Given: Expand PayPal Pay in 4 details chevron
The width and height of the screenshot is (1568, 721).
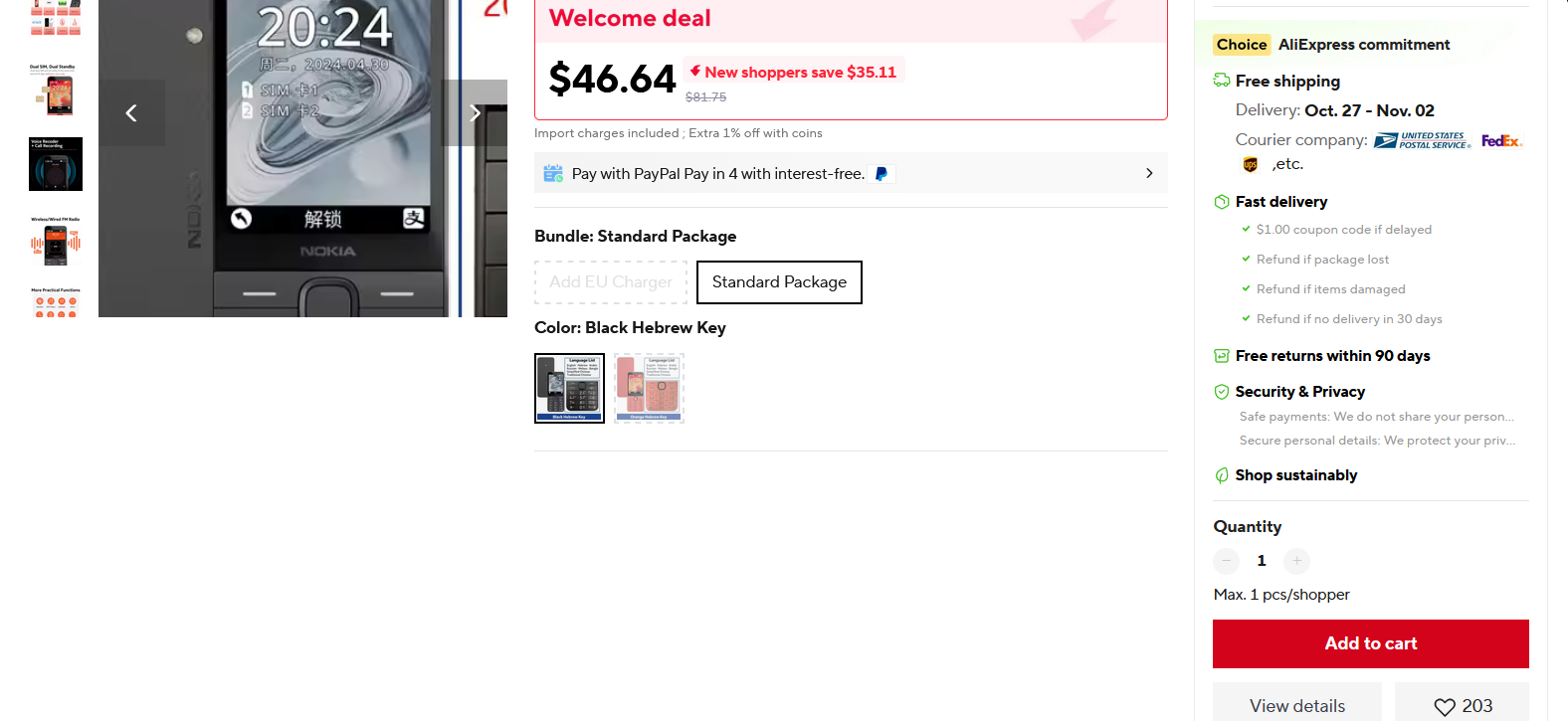Looking at the screenshot, I should point(1149,173).
